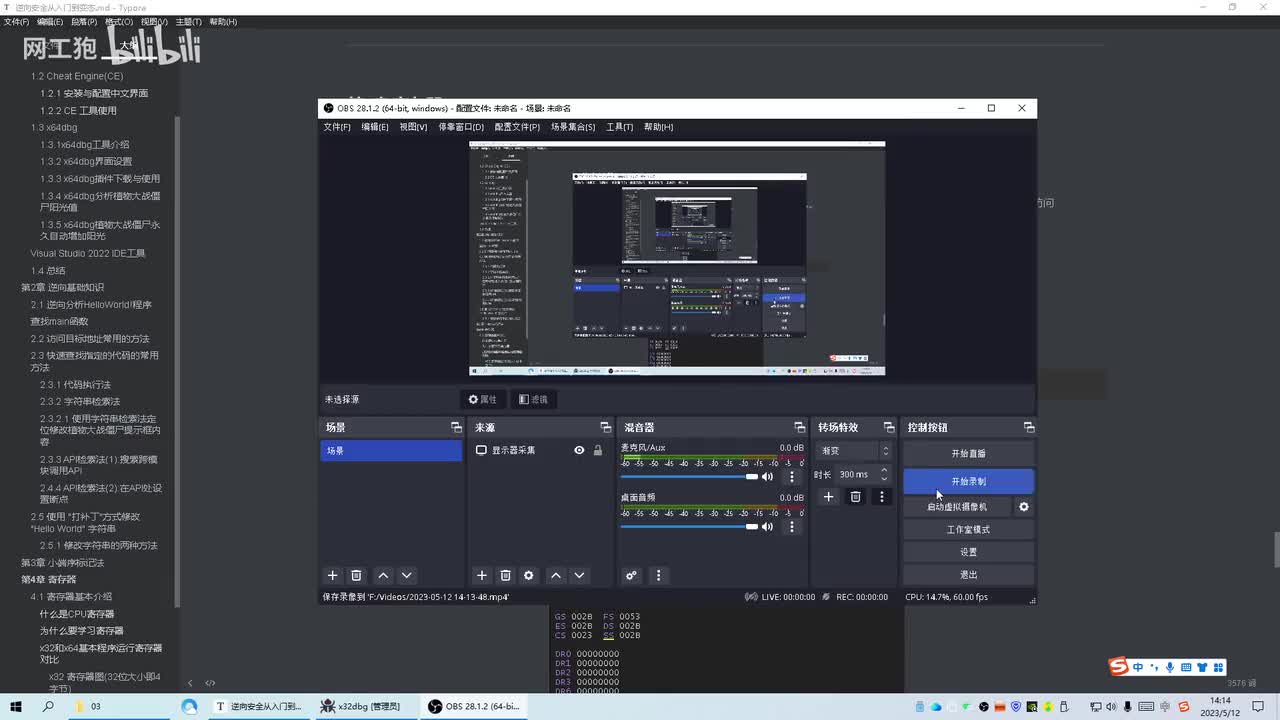Open the 文件(F) menu in OBS
This screenshot has width=1280, height=720.
pos(337,127)
